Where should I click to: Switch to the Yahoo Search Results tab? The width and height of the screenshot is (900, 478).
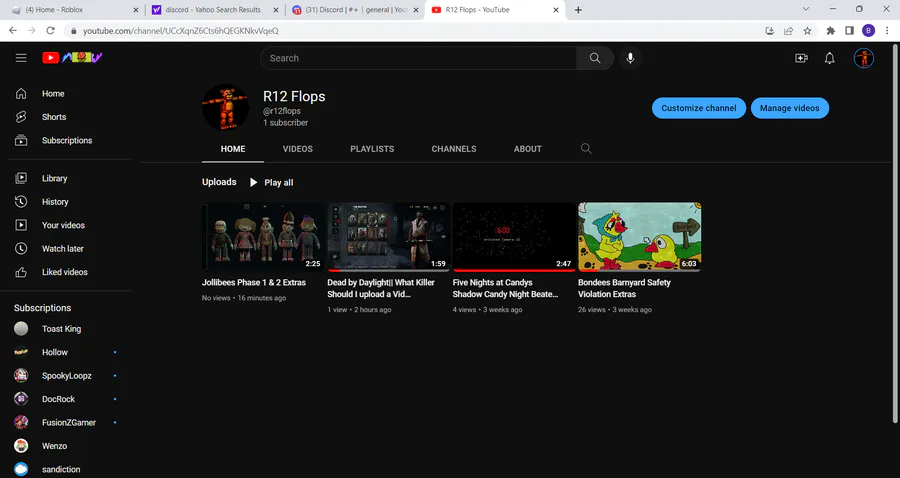215,10
